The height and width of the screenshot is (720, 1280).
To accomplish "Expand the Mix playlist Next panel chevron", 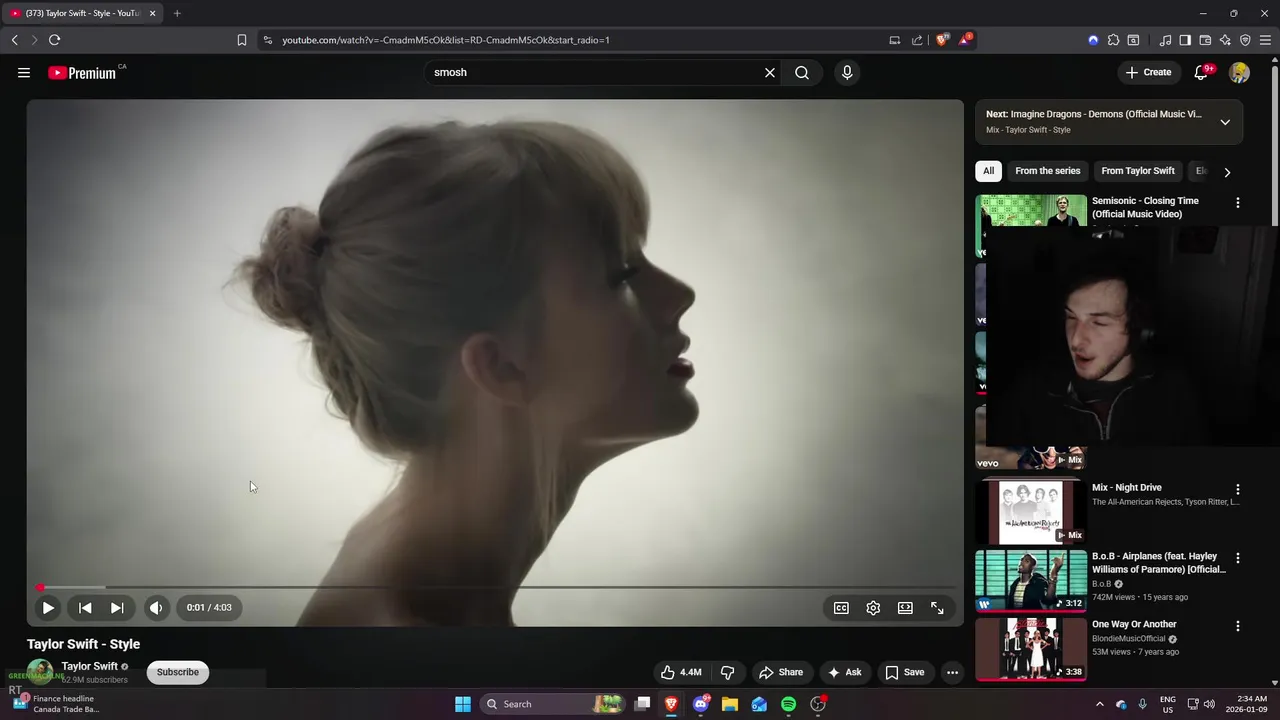I will (x=1225, y=122).
